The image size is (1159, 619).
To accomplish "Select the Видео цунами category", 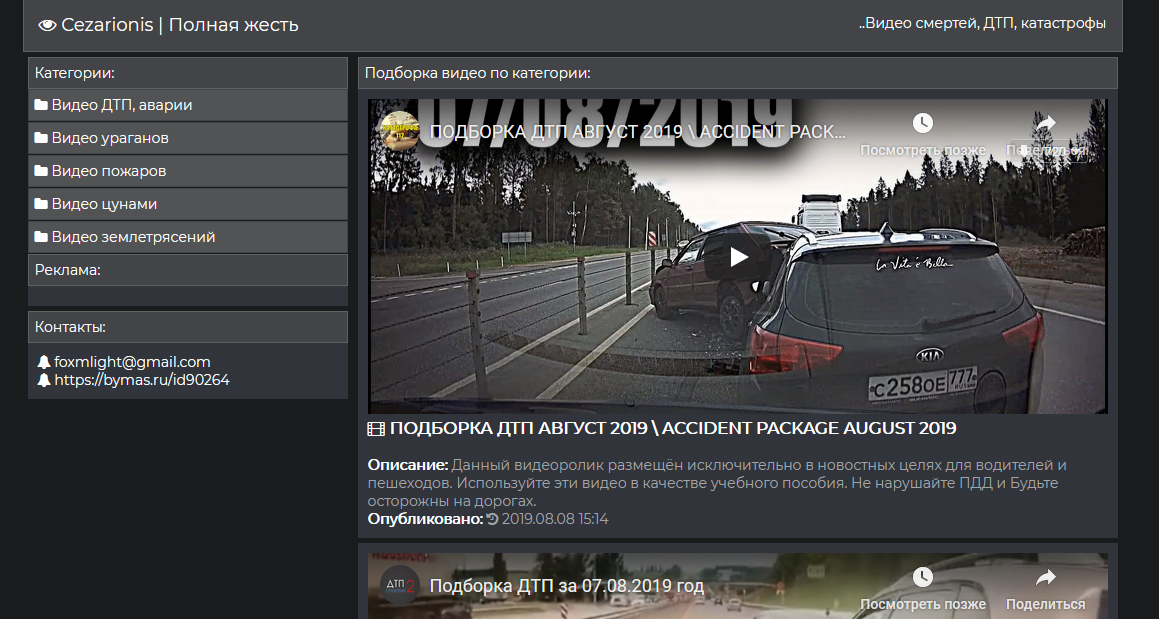I will (104, 204).
